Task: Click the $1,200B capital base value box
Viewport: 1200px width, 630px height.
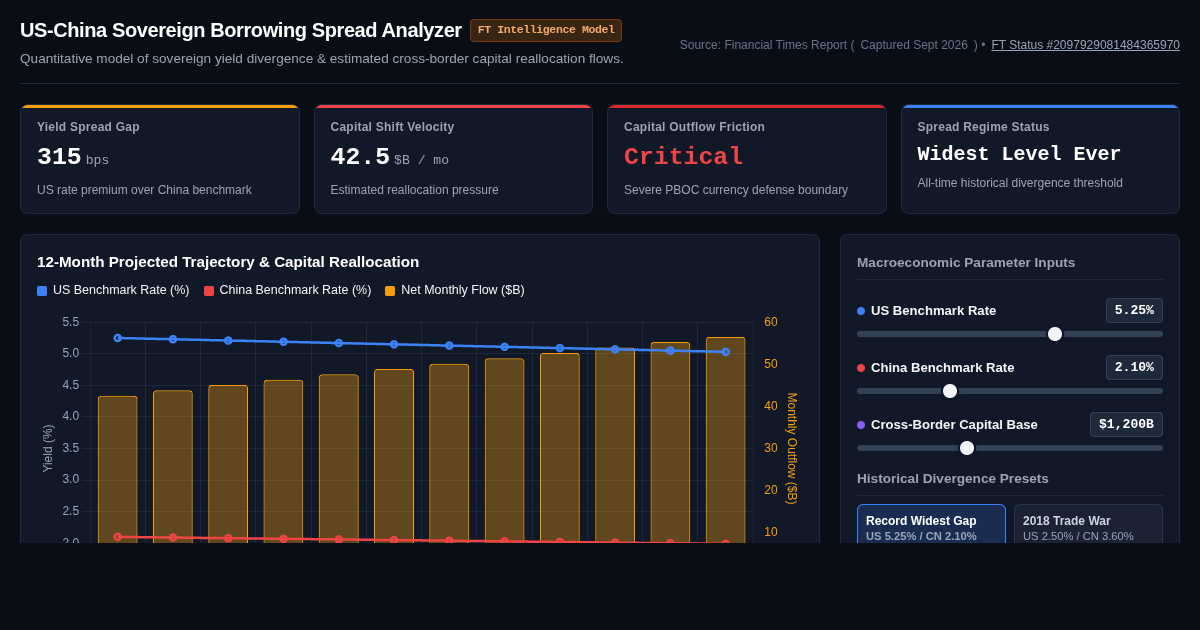Action: [x=1126, y=424]
